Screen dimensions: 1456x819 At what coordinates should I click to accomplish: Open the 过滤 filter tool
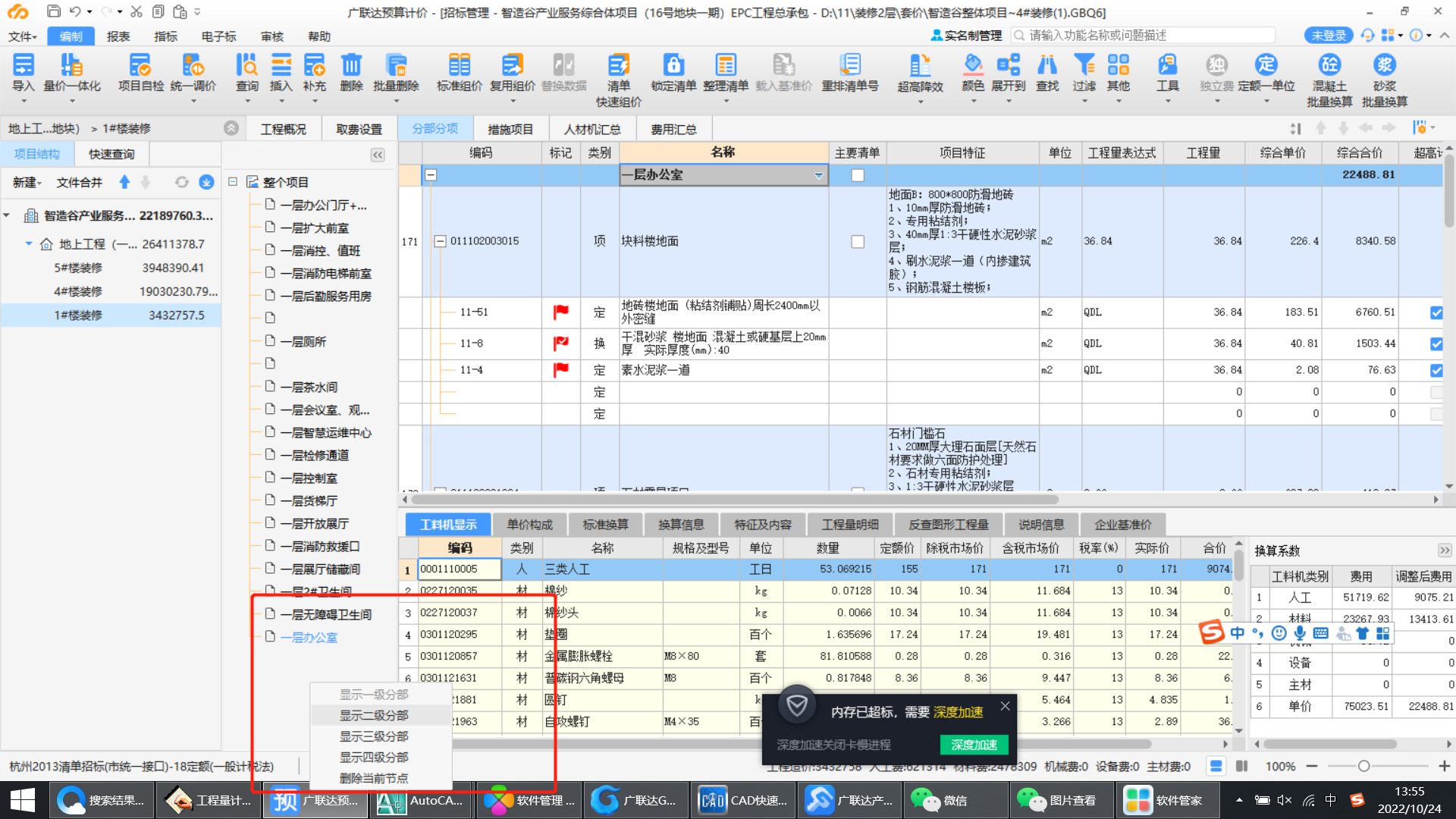tap(1084, 73)
